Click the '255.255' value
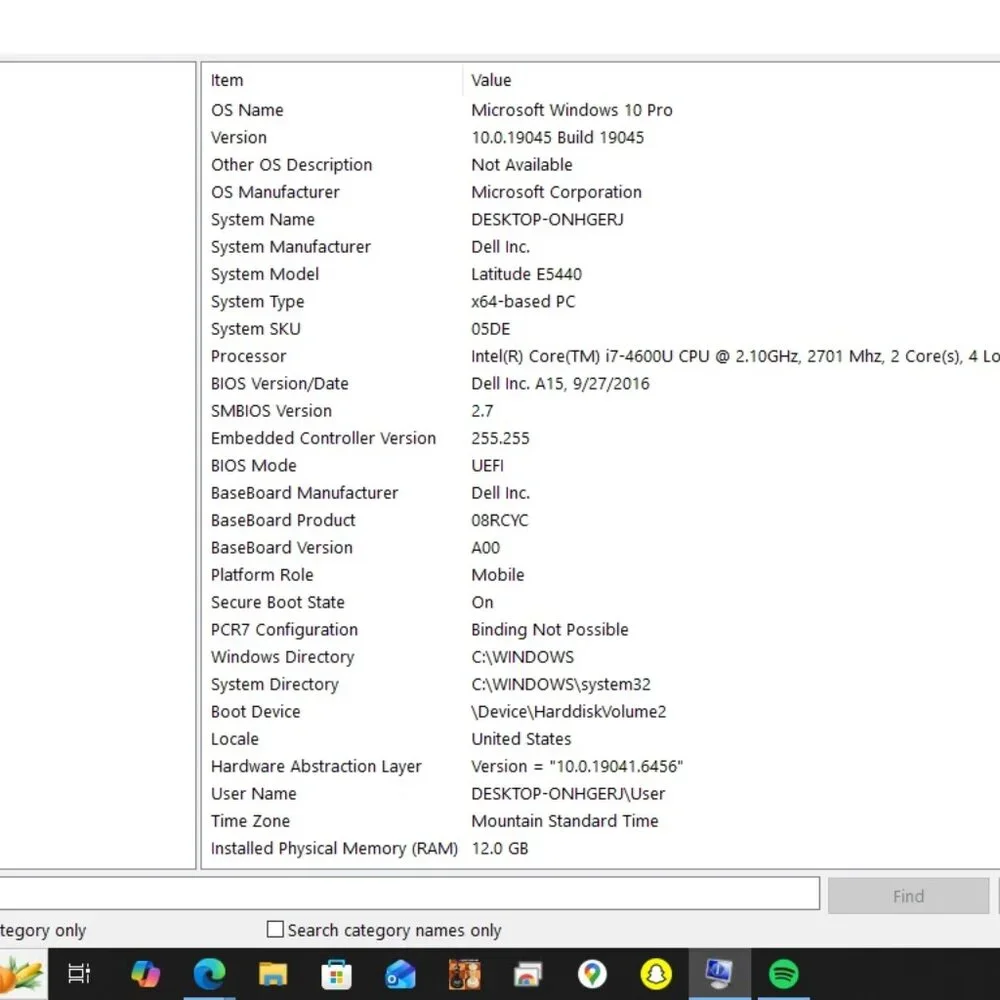Screen dimensions: 1000x1000 [x=501, y=439]
